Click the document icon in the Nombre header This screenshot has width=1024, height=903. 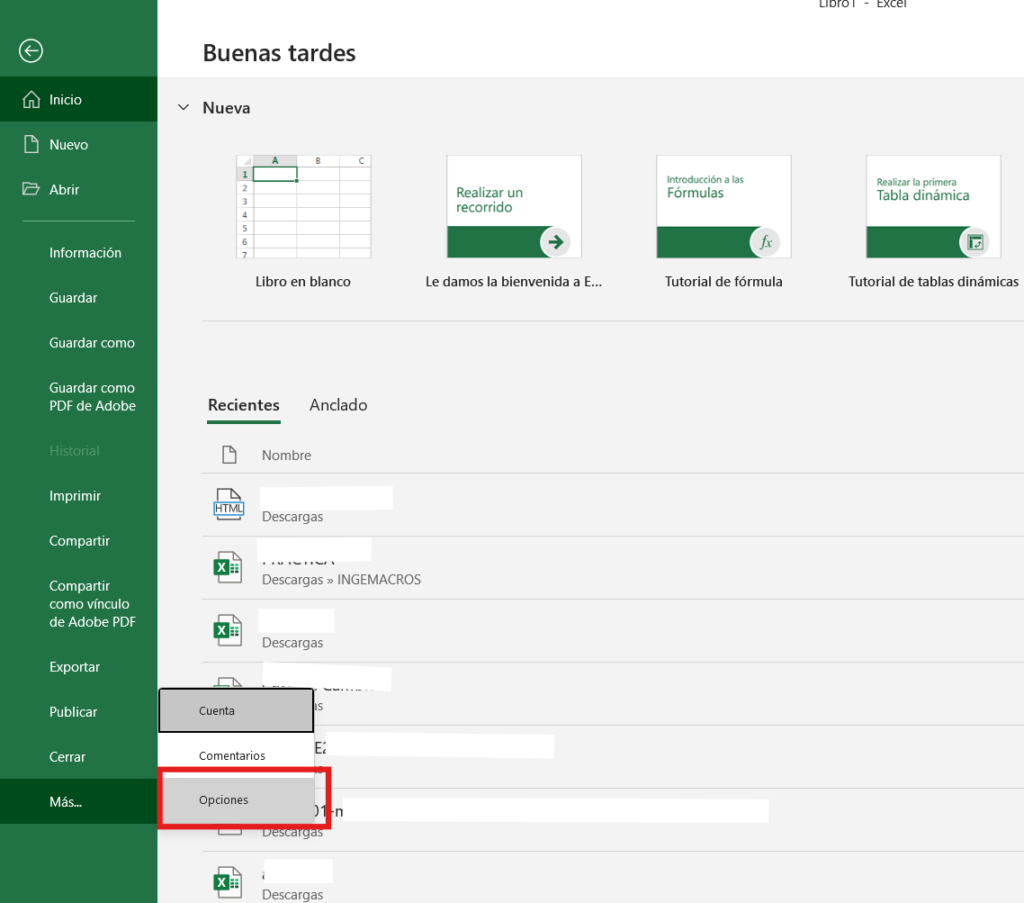click(229, 454)
